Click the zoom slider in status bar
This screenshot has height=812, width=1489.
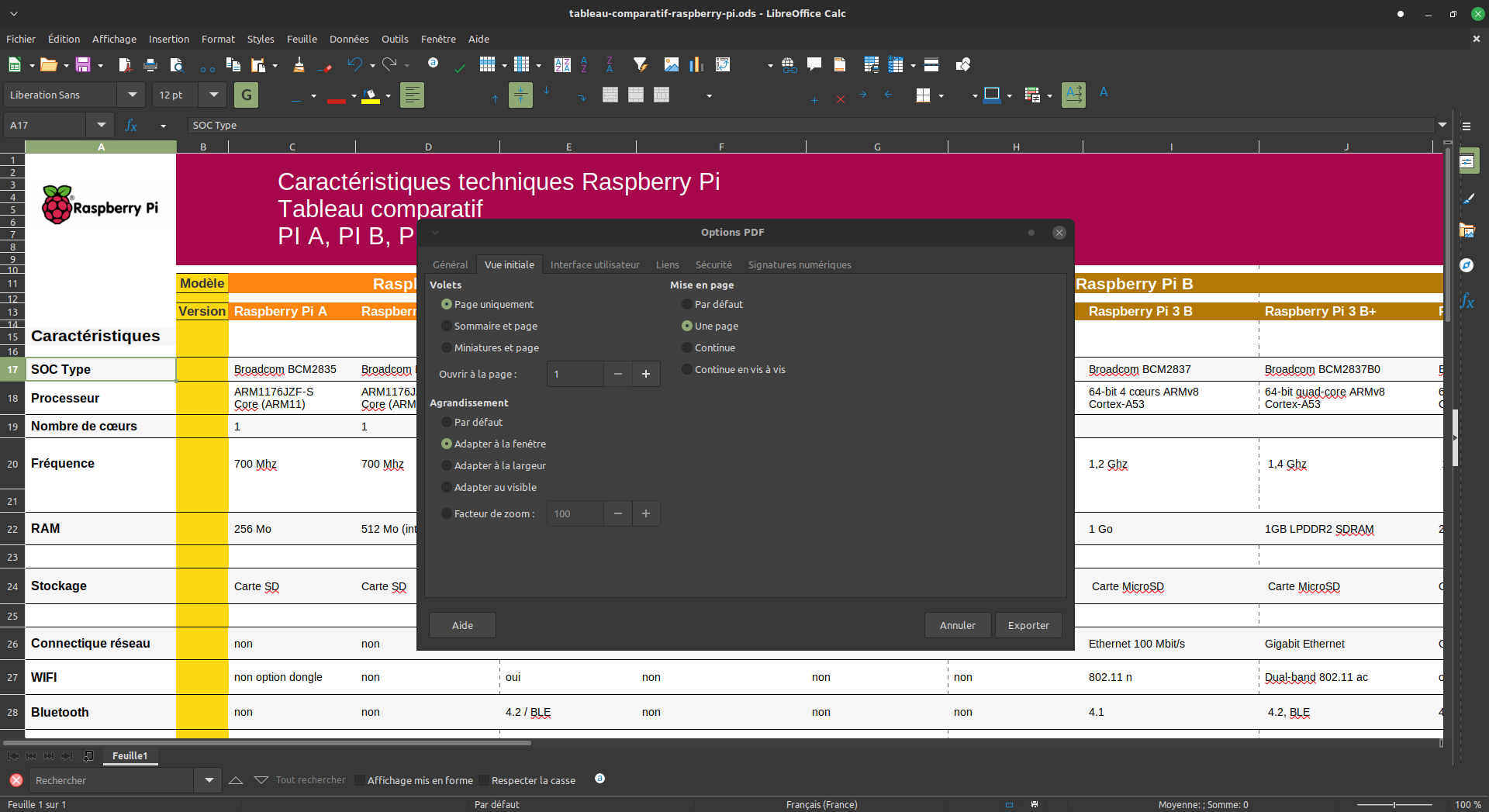(x=1394, y=805)
